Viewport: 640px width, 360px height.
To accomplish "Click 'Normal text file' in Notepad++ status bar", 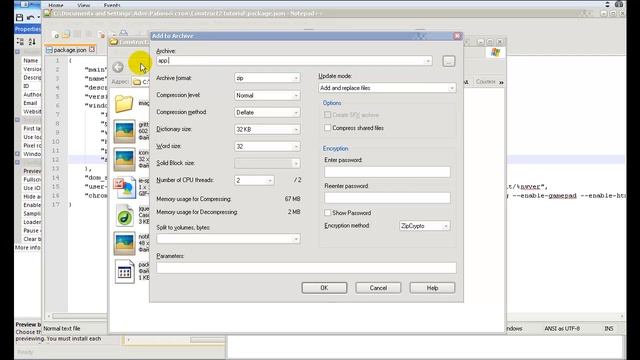I will [62, 328].
